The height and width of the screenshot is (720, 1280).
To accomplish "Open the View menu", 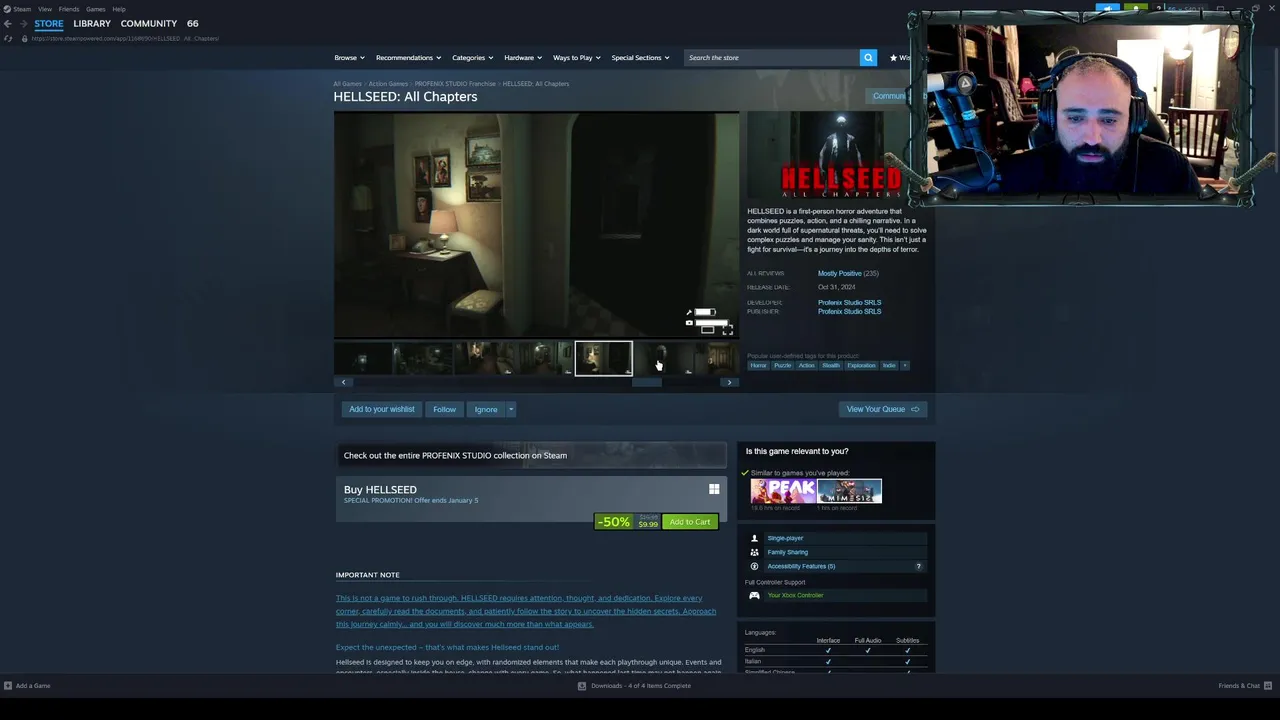I will click(x=45, y=9).
